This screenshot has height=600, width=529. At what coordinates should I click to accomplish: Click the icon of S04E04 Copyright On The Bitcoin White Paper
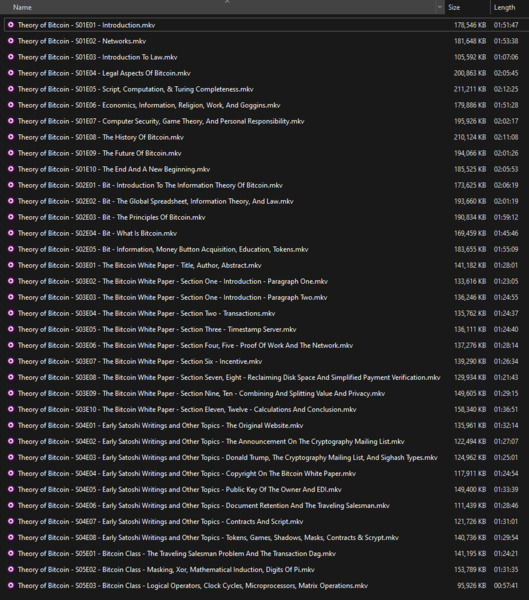(x=11, y=473)
